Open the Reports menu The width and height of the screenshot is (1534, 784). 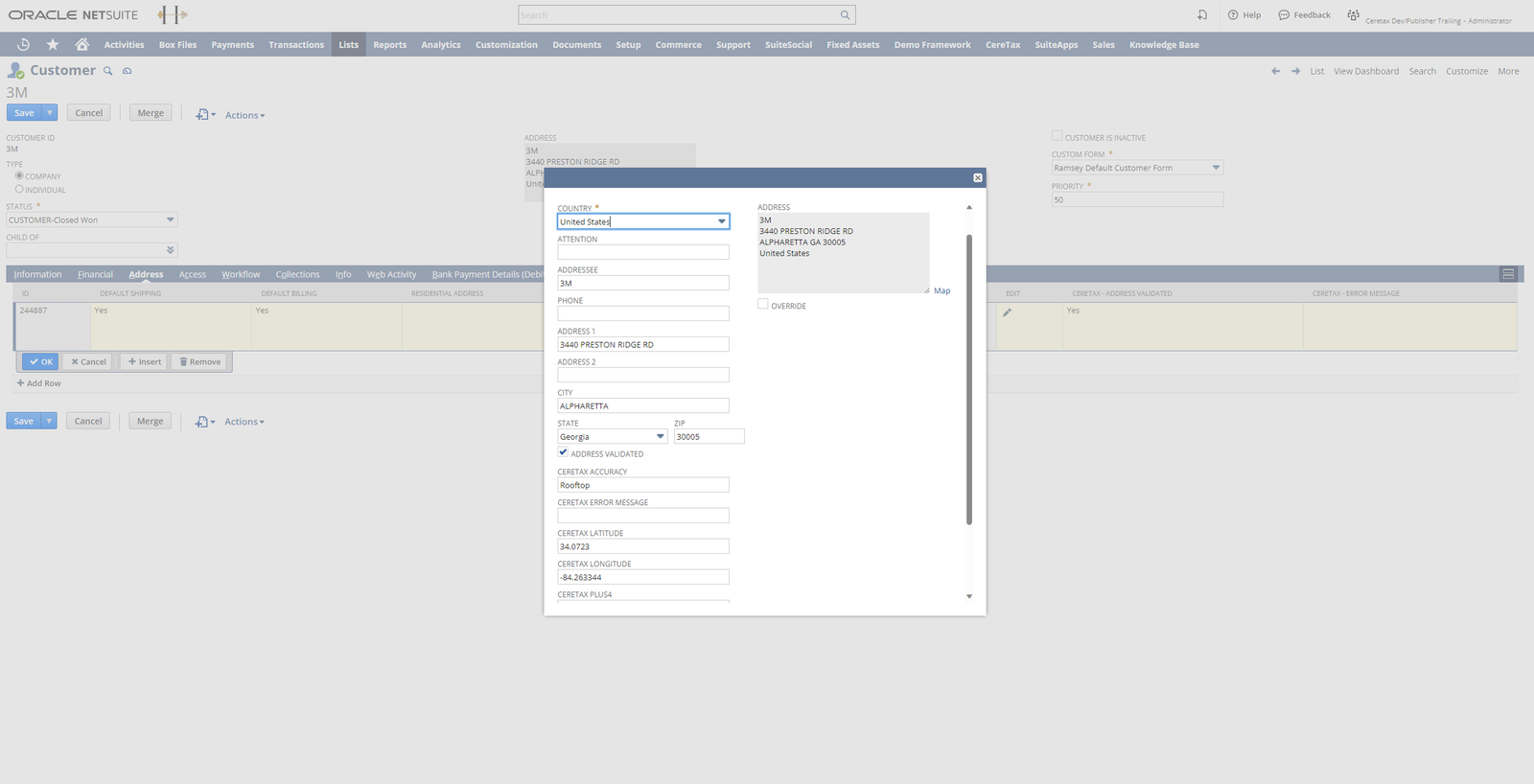(x=389, y=44)
